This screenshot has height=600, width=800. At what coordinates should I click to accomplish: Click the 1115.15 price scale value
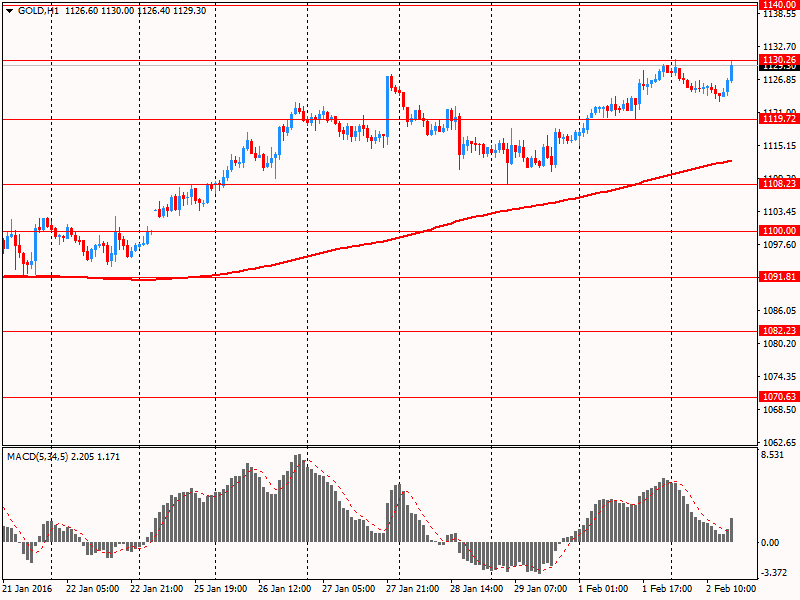point(779,146)
